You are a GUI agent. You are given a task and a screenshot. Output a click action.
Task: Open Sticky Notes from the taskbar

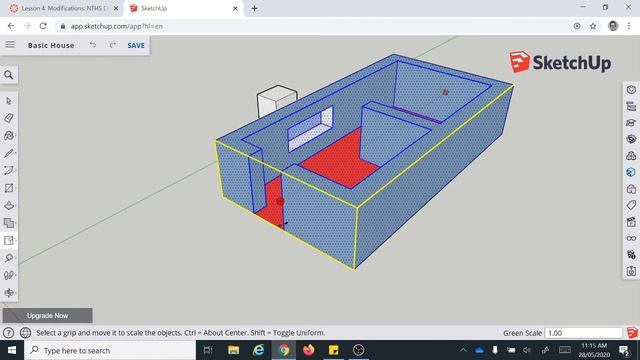[x=333, y=350]
